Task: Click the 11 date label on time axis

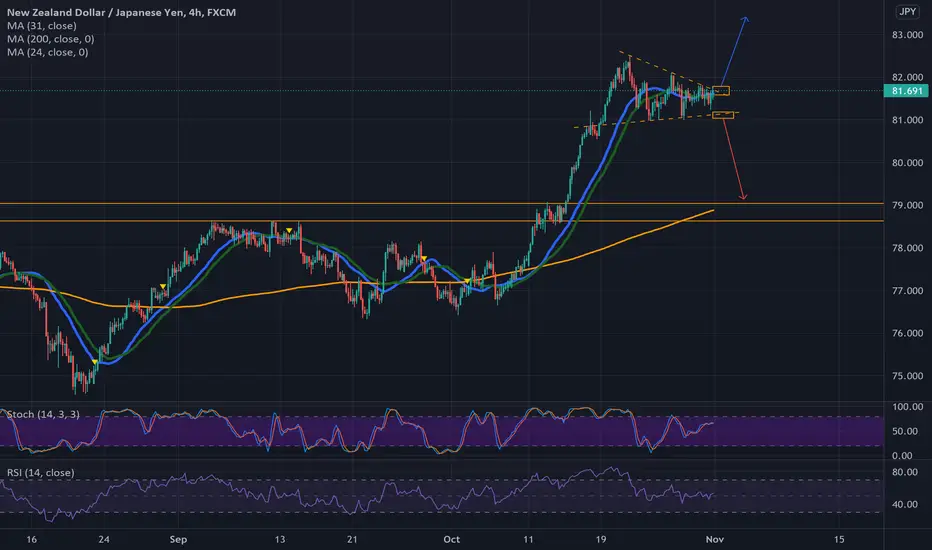Action: click(x=528, y=539)
